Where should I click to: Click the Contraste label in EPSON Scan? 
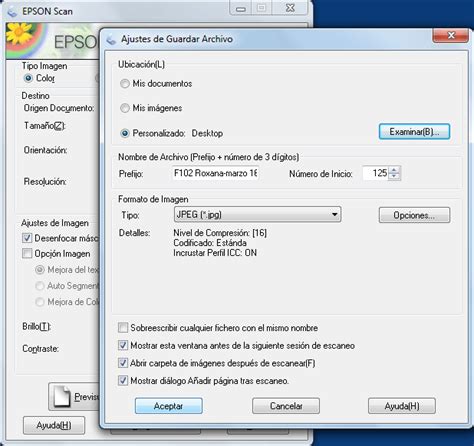tap(40, 349)
